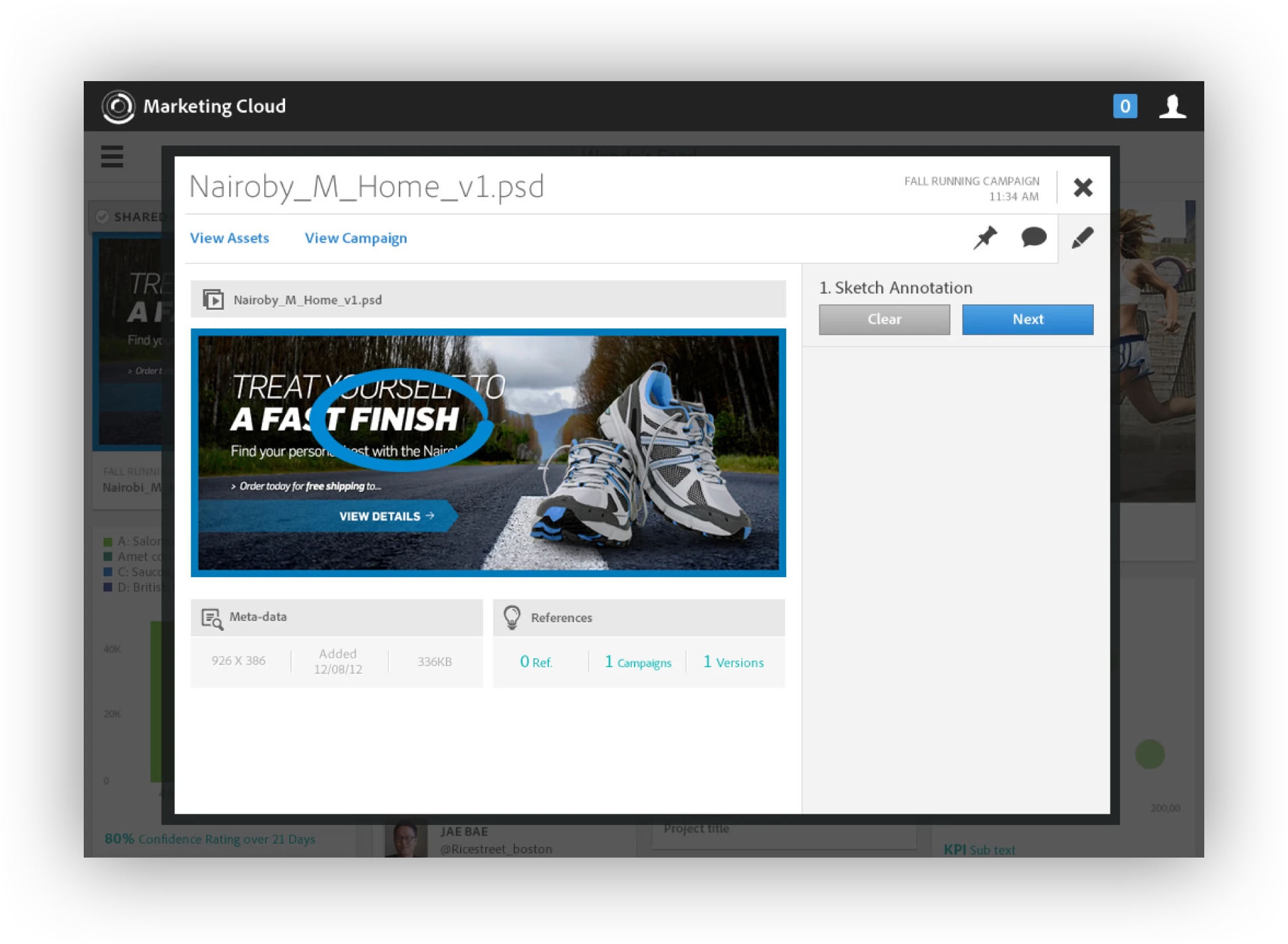The height and width of the screenshot is (944, 1288).
Task: Click JAE BAE name in background feed
Action: pos(464,832)
